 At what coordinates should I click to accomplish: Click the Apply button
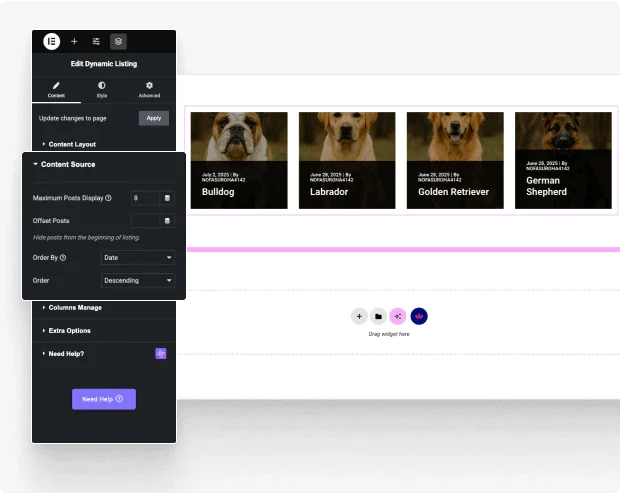pos(154,118)
